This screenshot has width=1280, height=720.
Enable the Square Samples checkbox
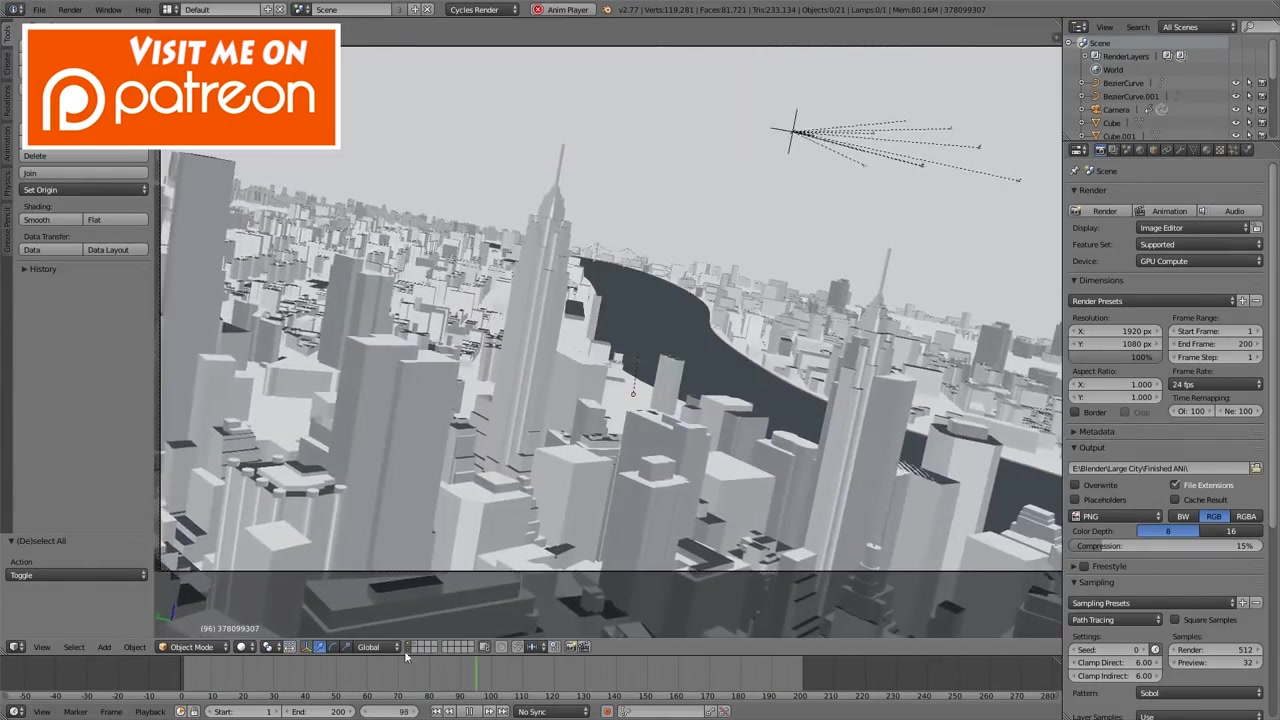1175,620
